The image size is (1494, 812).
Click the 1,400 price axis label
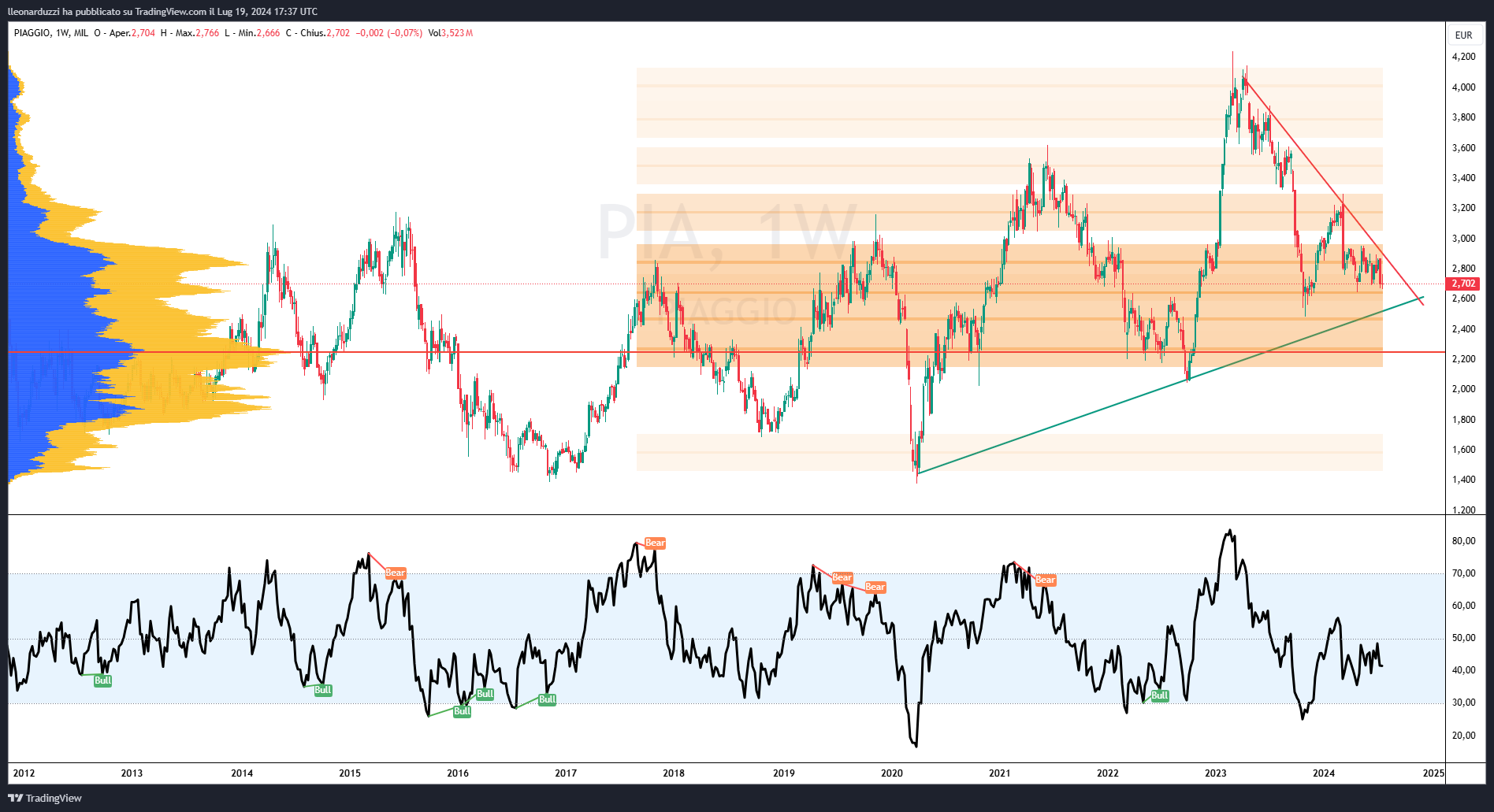1463,480
